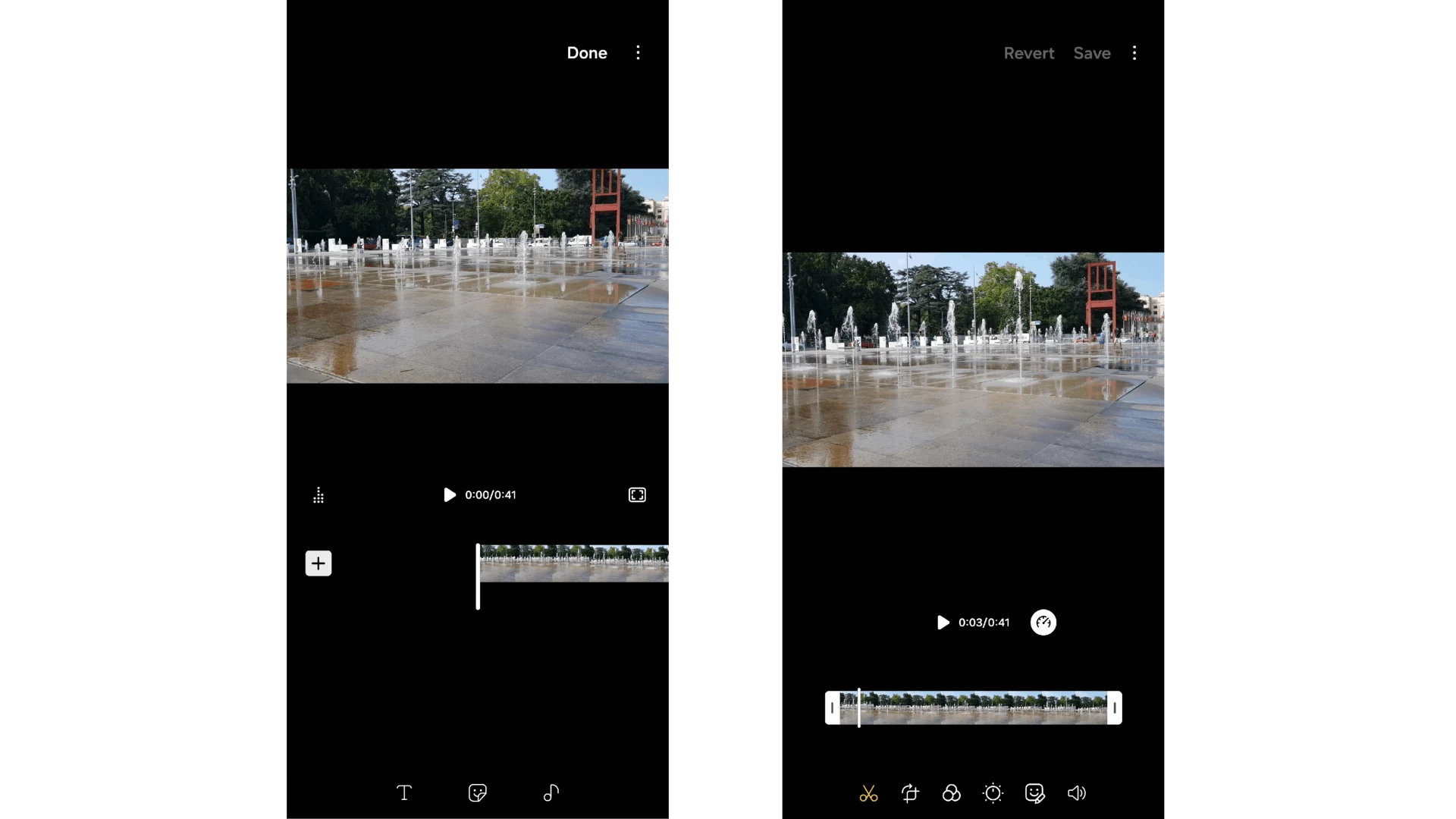This screenshot has width=1456, height=819.
Task: Add a clip with the plus button
Action: (318, 563)
